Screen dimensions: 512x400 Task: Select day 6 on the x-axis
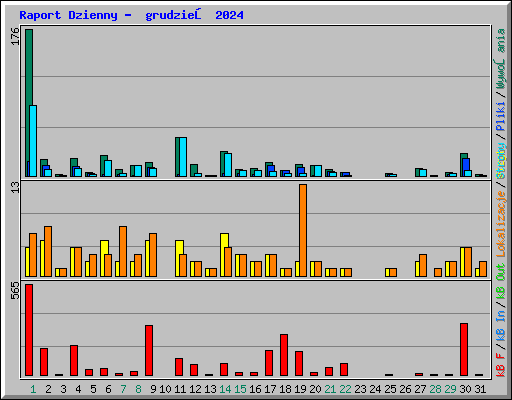(x=108, y=389)
